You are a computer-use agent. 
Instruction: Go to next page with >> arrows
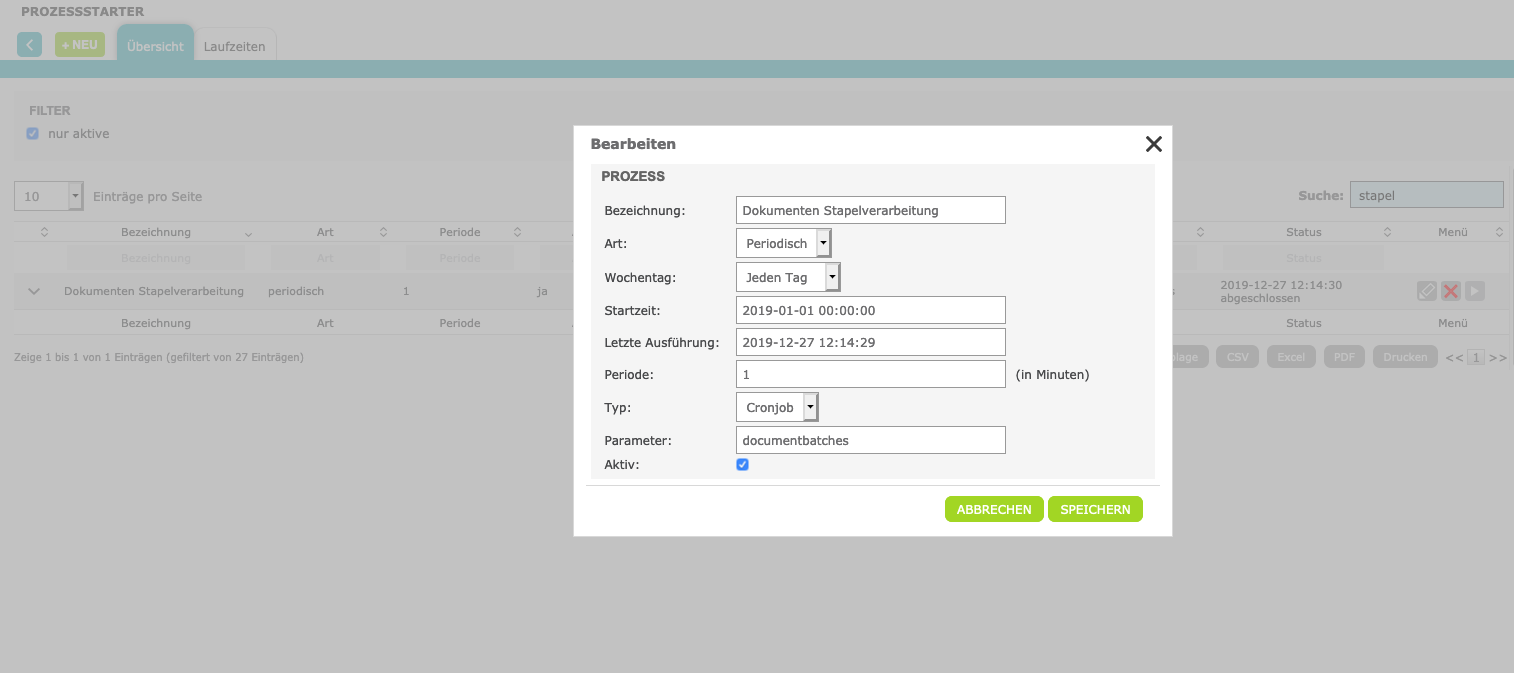click(1497, 357)
